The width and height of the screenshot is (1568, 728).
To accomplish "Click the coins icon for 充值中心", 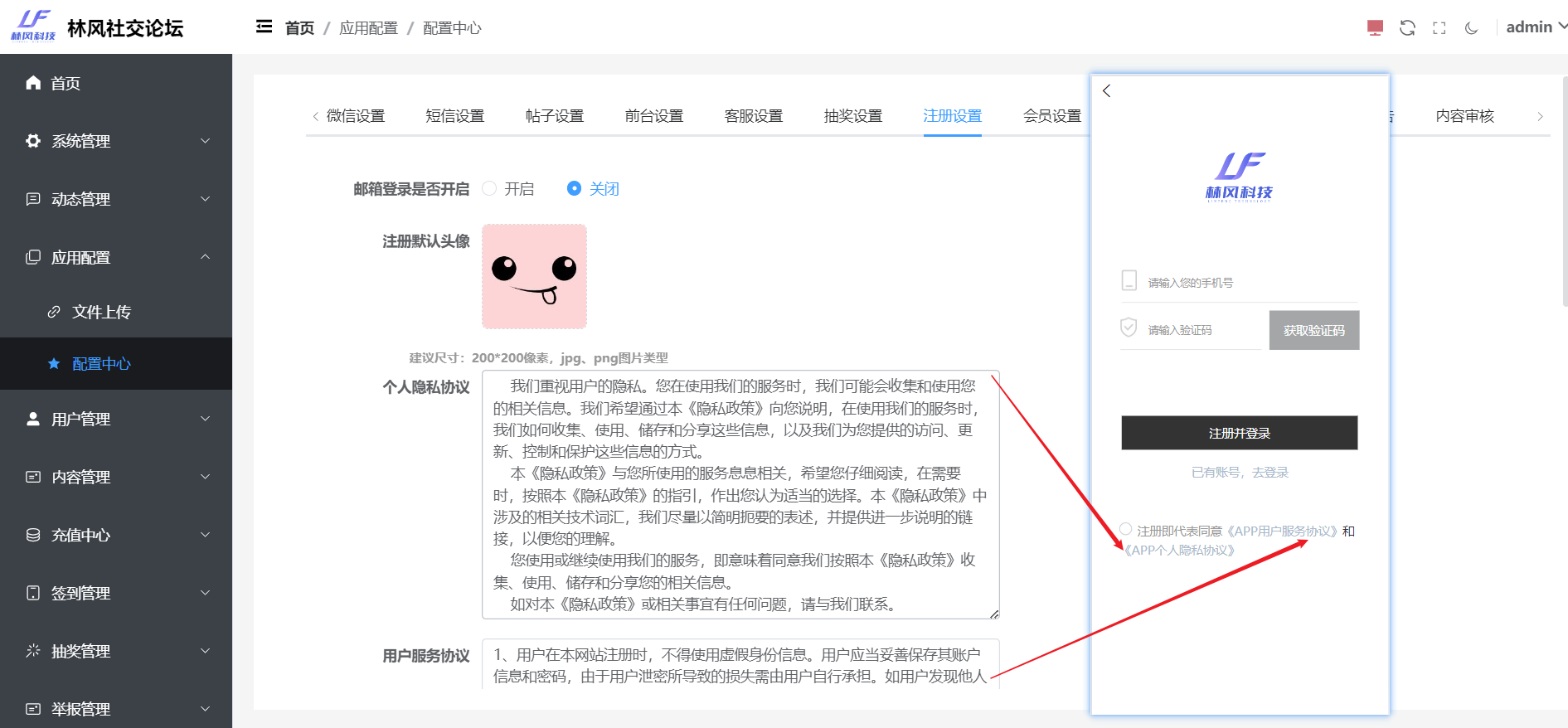I will (33, 535).
